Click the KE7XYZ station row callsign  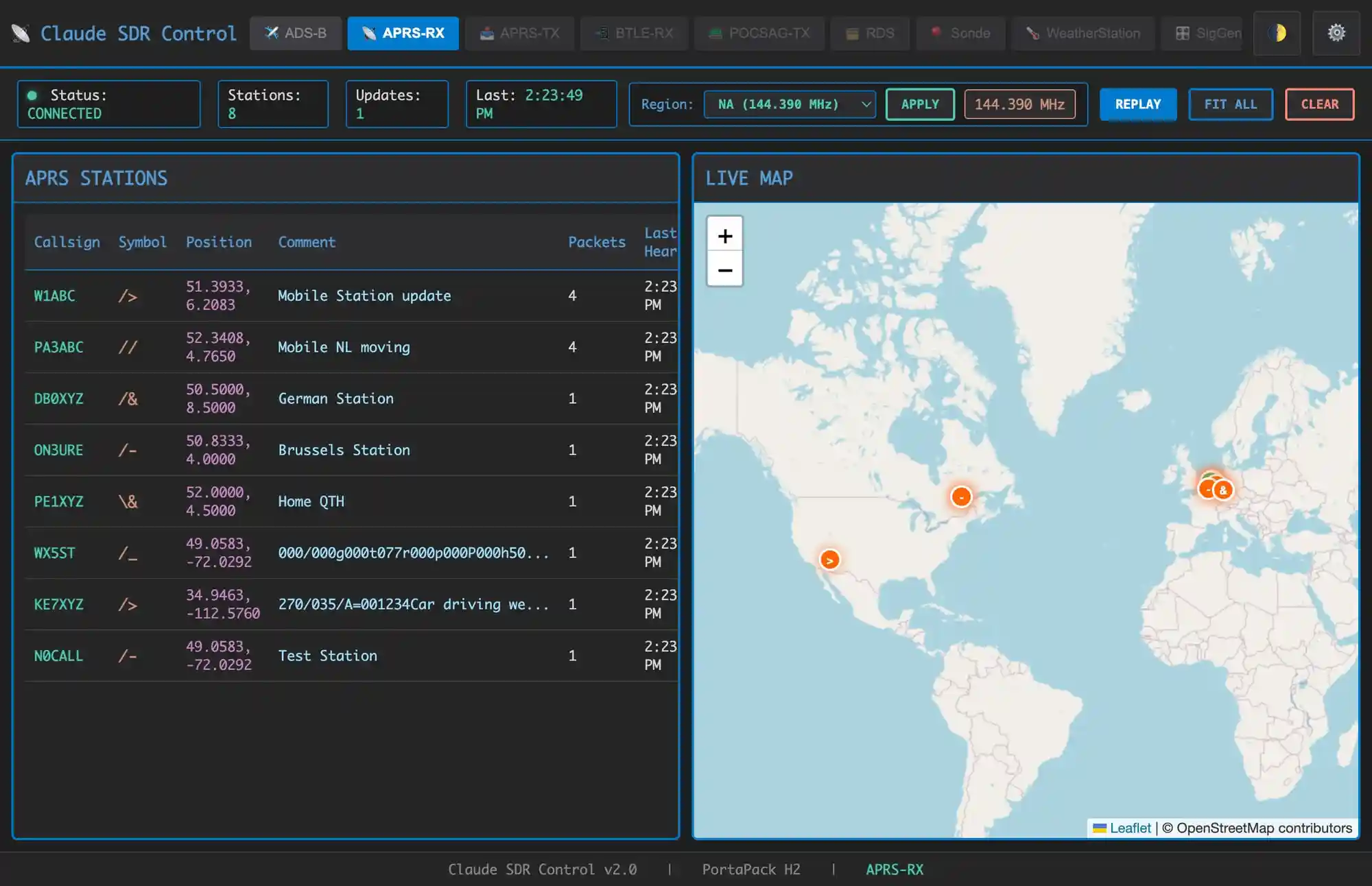tap(58, 604)
